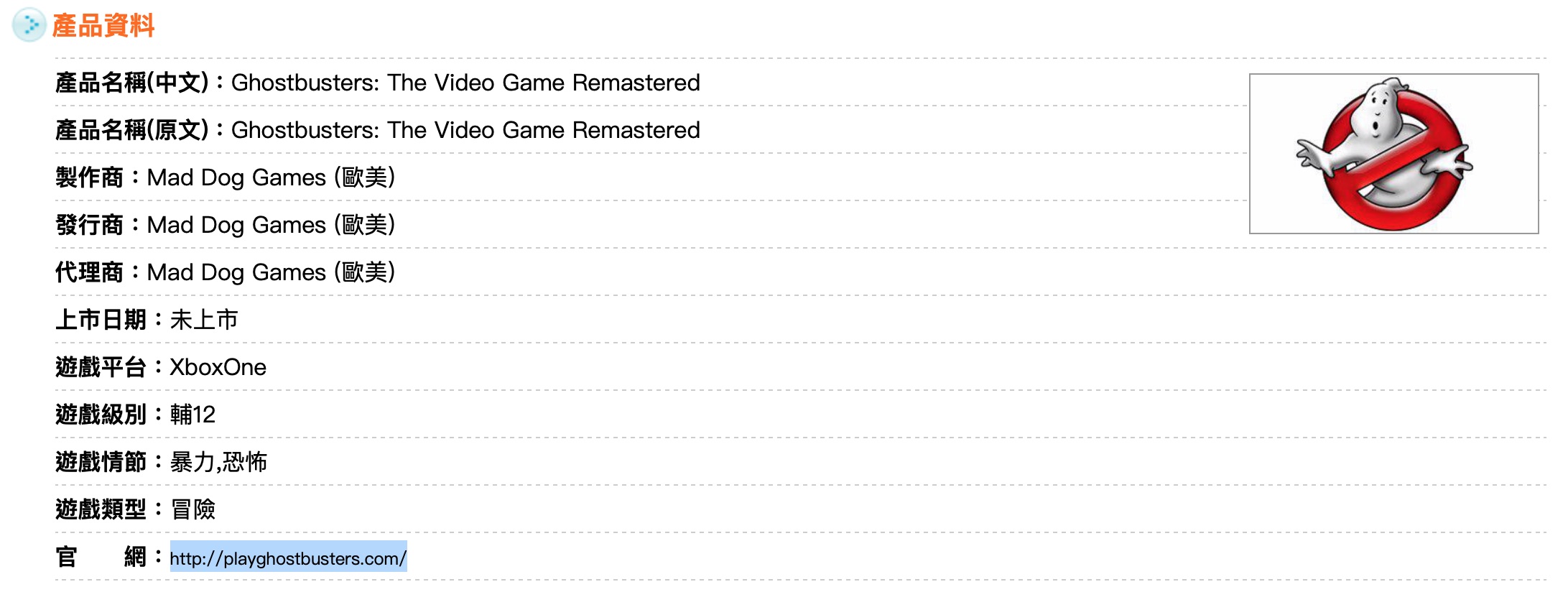This screenshot has width=1568, height=615.
Task: Open the playghostbusters.com official site link
Action: click(288, 558)
